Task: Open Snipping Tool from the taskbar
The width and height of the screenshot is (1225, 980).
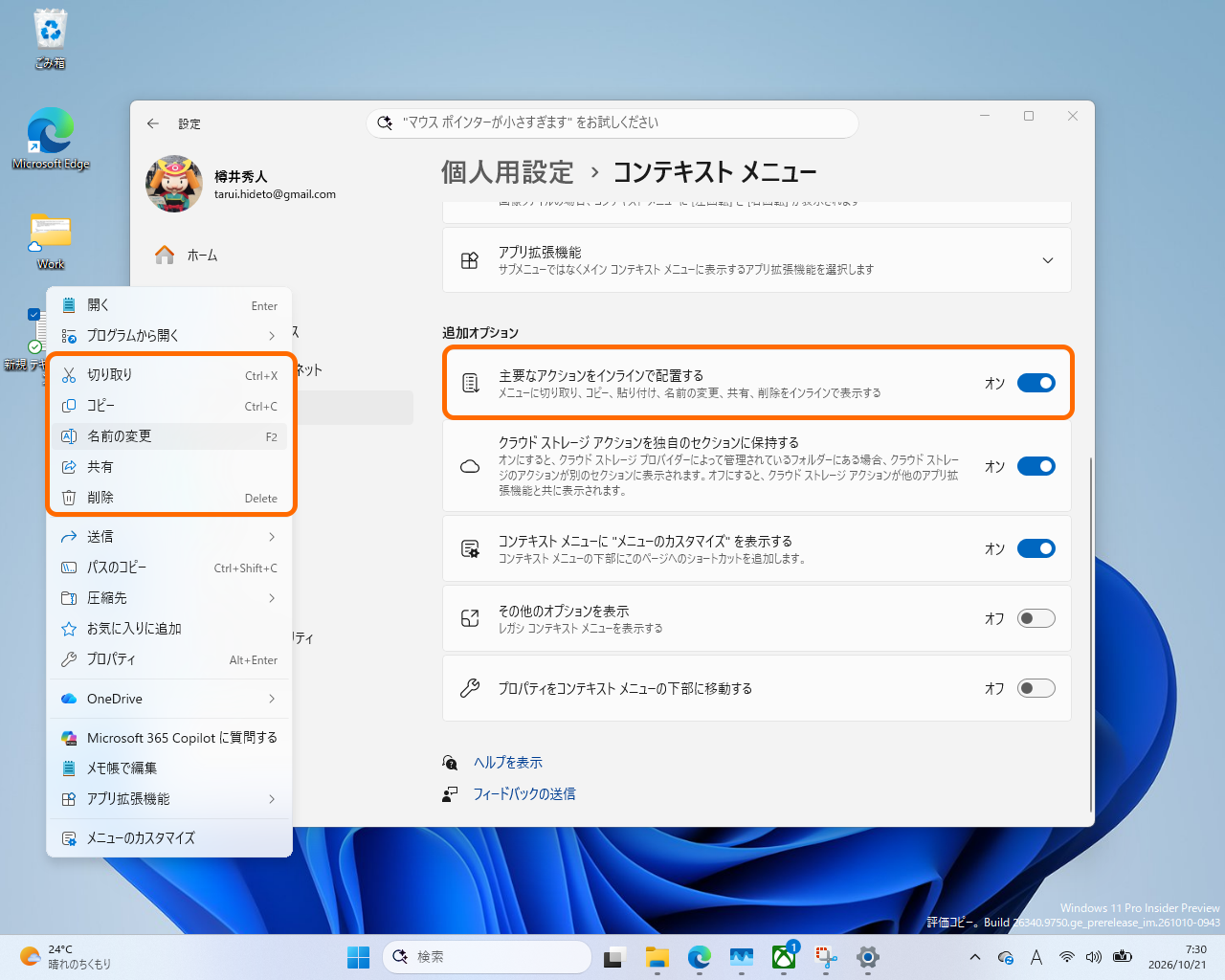Action: 826,956
